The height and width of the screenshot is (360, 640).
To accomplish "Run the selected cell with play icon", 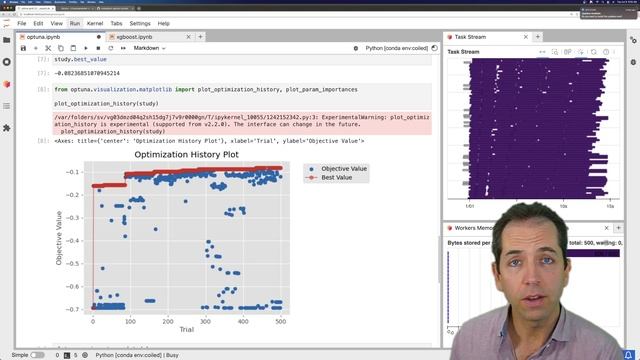I will pyautogui.click(x=86, y=48).
